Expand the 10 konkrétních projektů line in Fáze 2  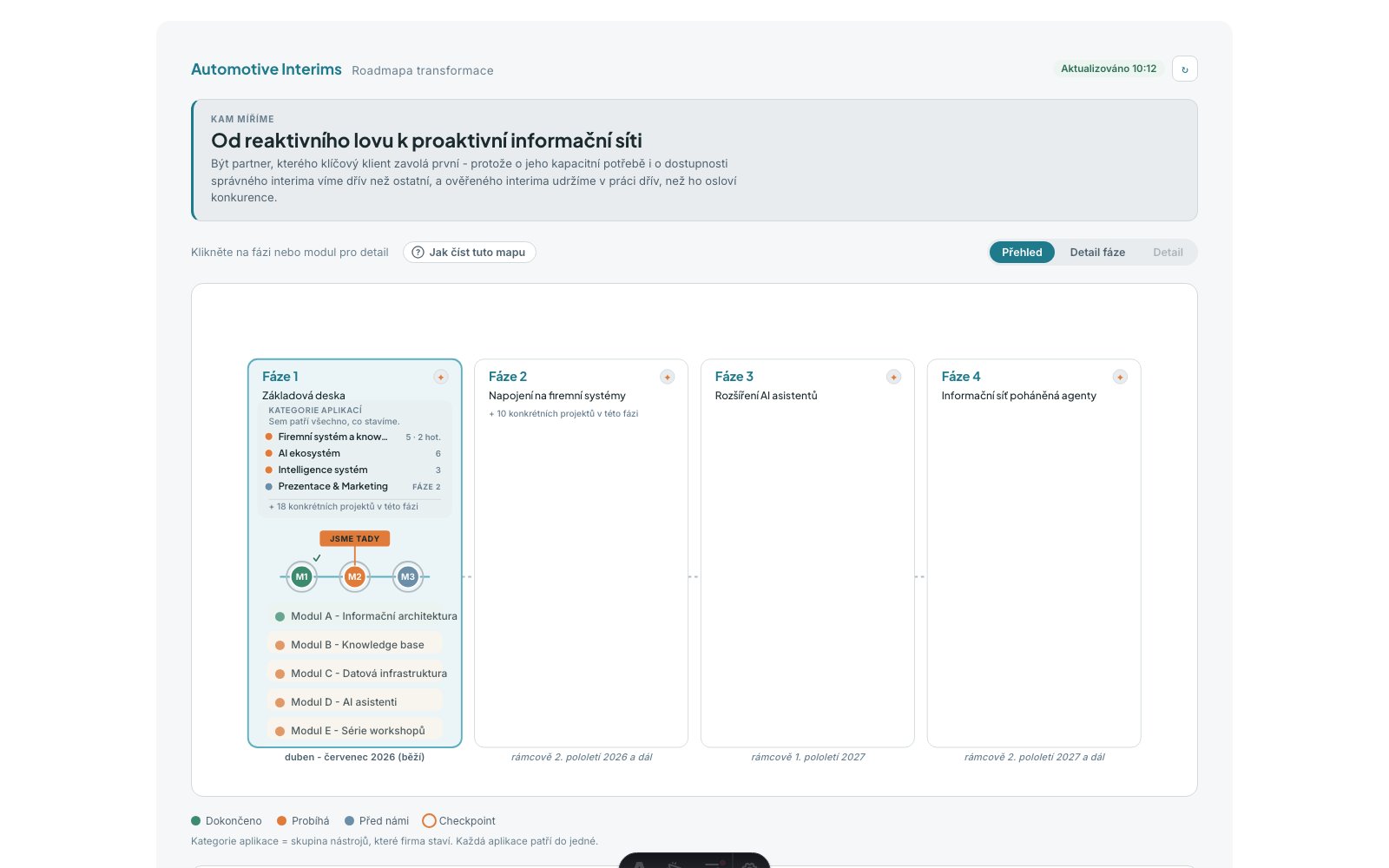click(563, 413)
